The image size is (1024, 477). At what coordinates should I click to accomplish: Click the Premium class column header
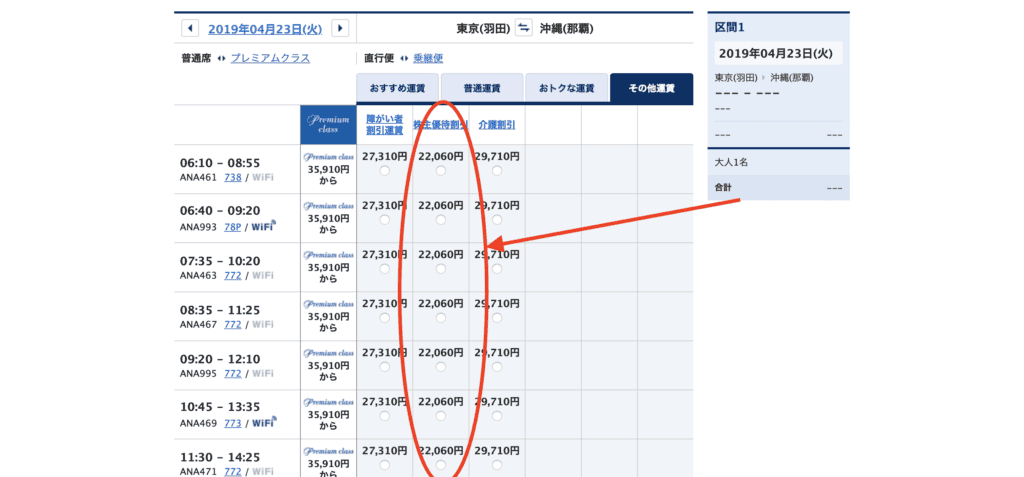pyautogui.click(x=328, y=124)
